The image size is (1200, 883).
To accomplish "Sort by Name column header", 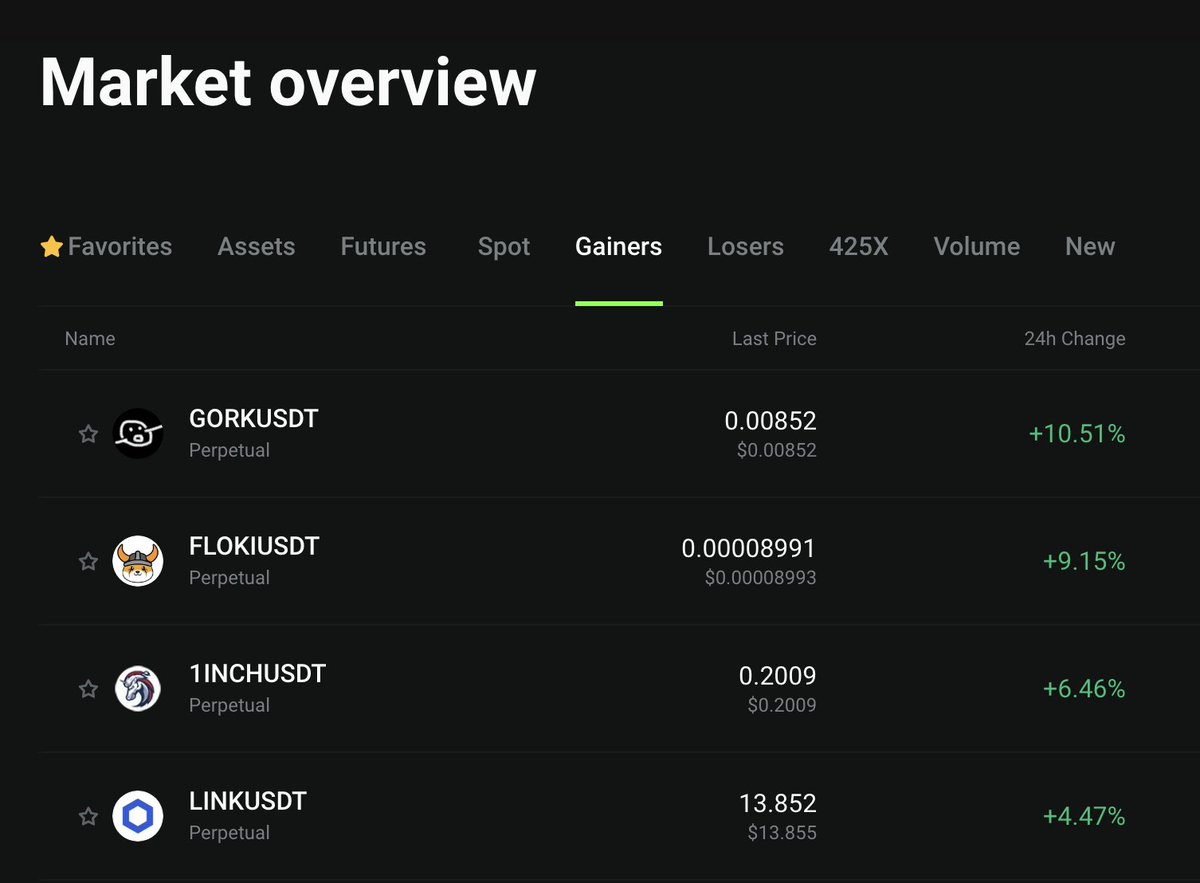I will tap(90, 339).
